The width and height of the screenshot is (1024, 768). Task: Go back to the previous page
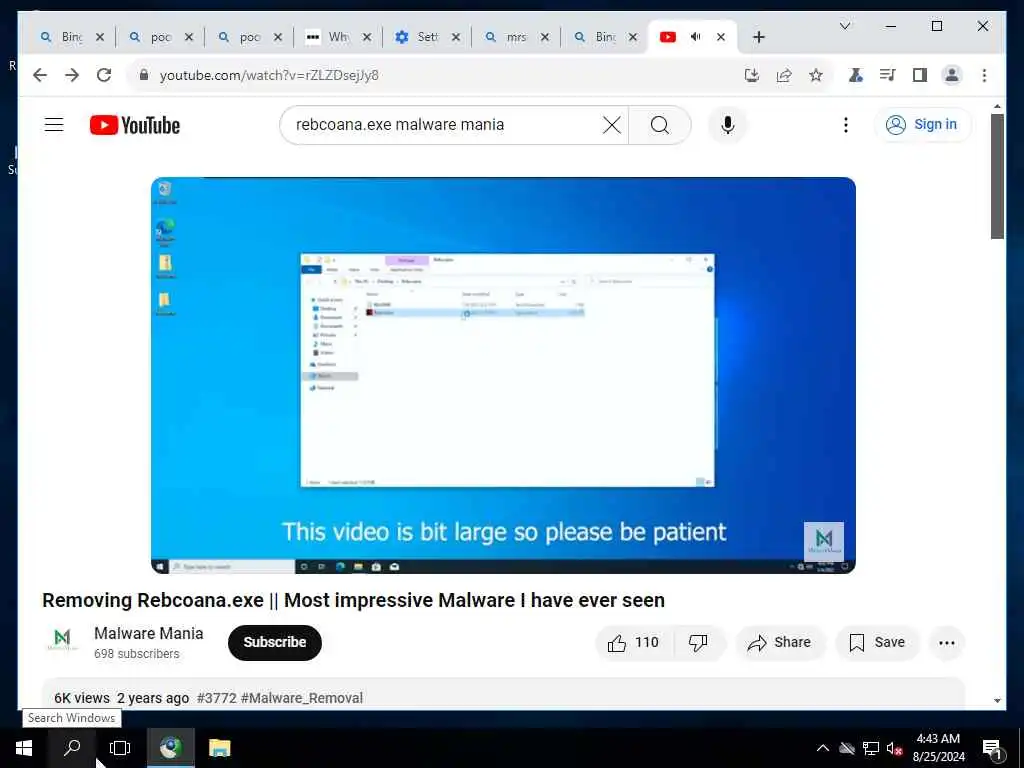[40, 75]
